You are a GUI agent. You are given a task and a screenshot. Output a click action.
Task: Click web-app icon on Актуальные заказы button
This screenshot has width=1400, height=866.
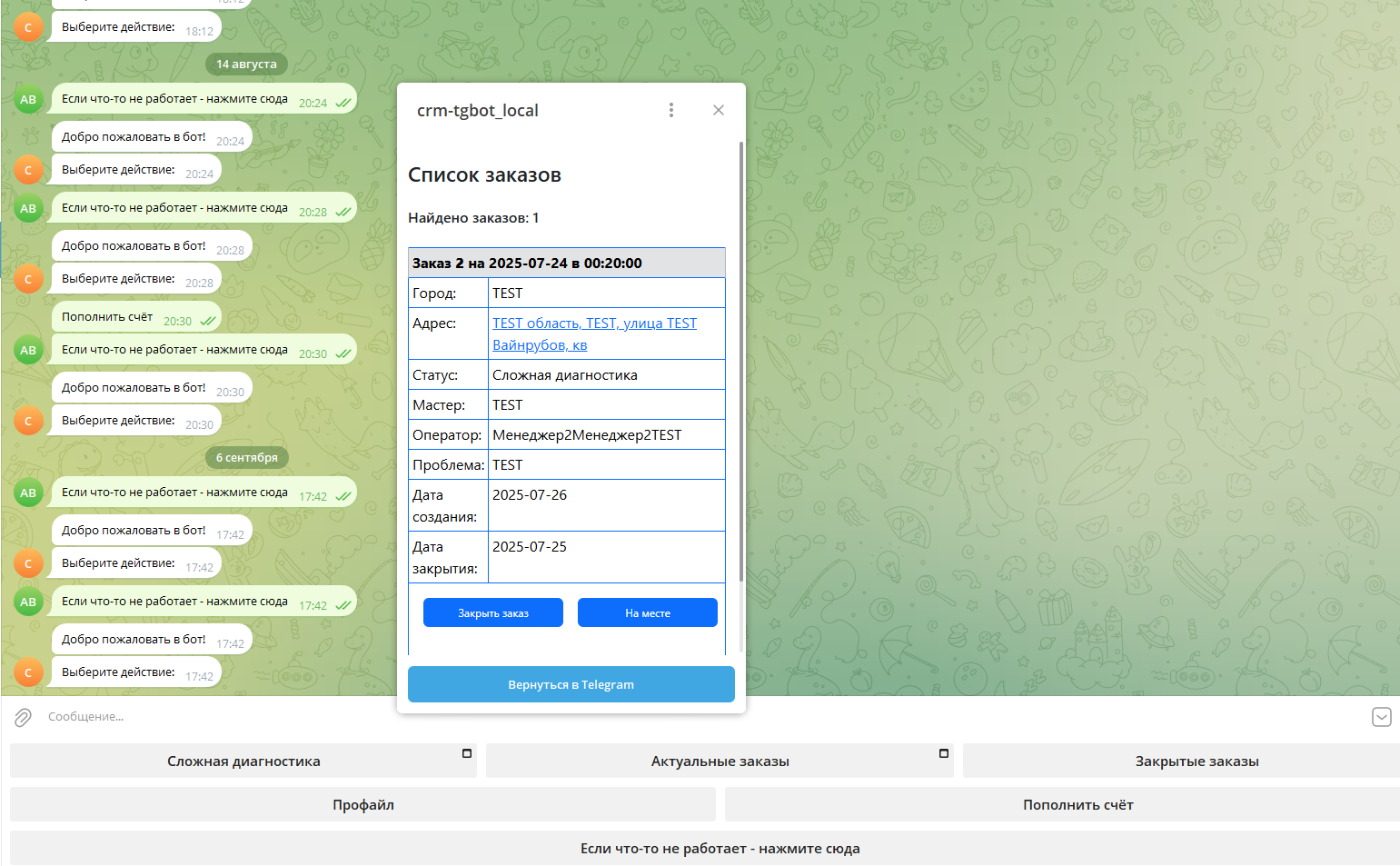coord(944,753)
